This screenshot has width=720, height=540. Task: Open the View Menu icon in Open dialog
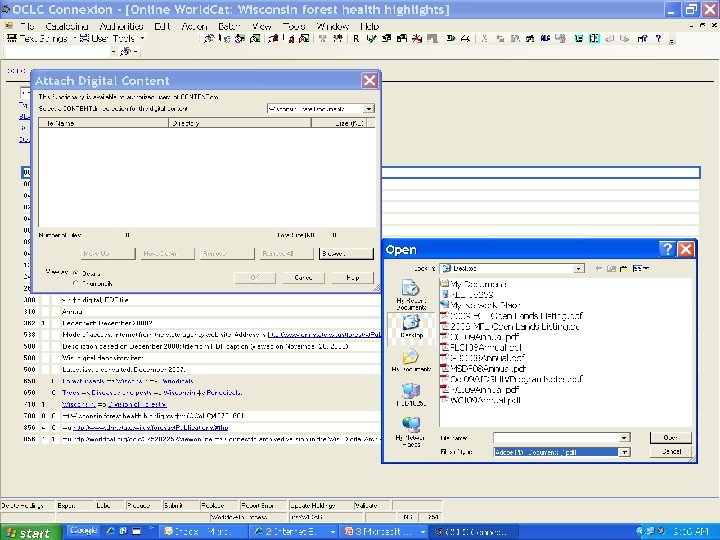point(640,268)
